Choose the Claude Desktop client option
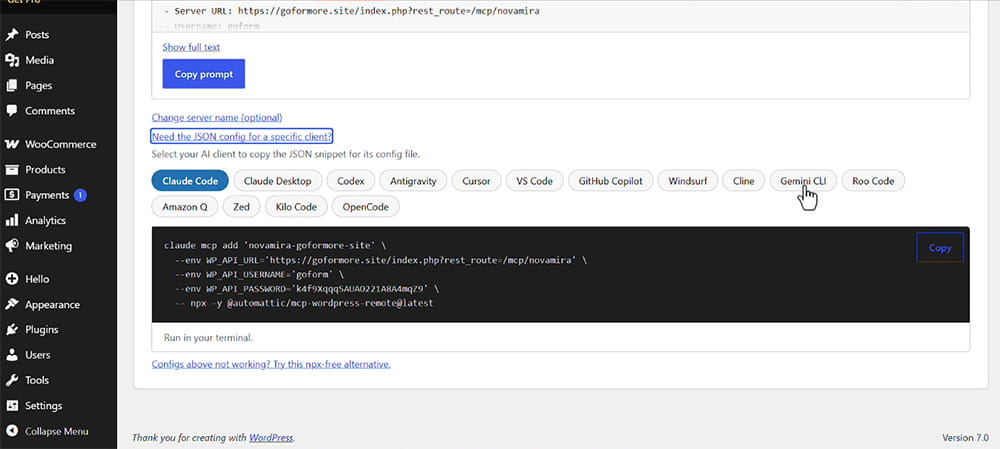The image size is (1000, 449). point(277,181)
